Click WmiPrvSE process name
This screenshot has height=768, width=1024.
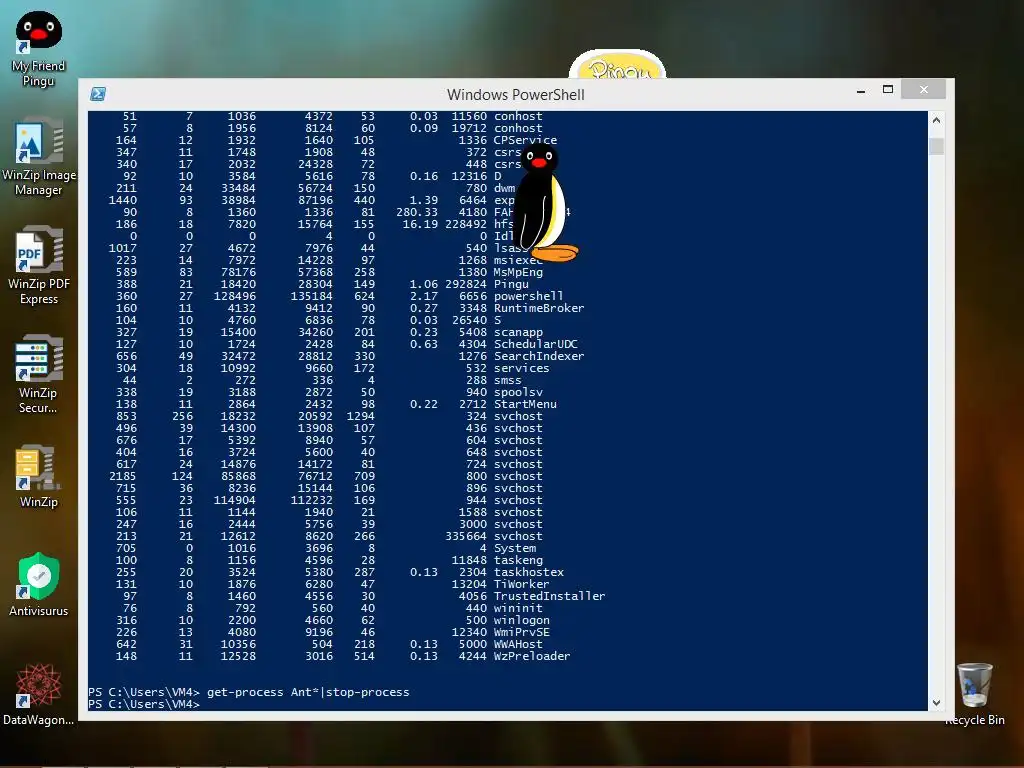coord(521,632)
